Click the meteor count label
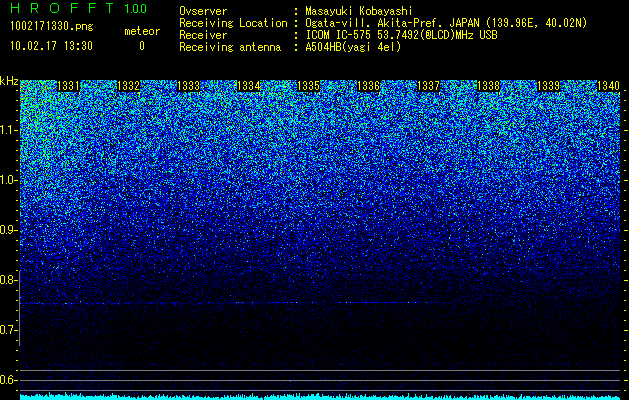 point(142,31)
